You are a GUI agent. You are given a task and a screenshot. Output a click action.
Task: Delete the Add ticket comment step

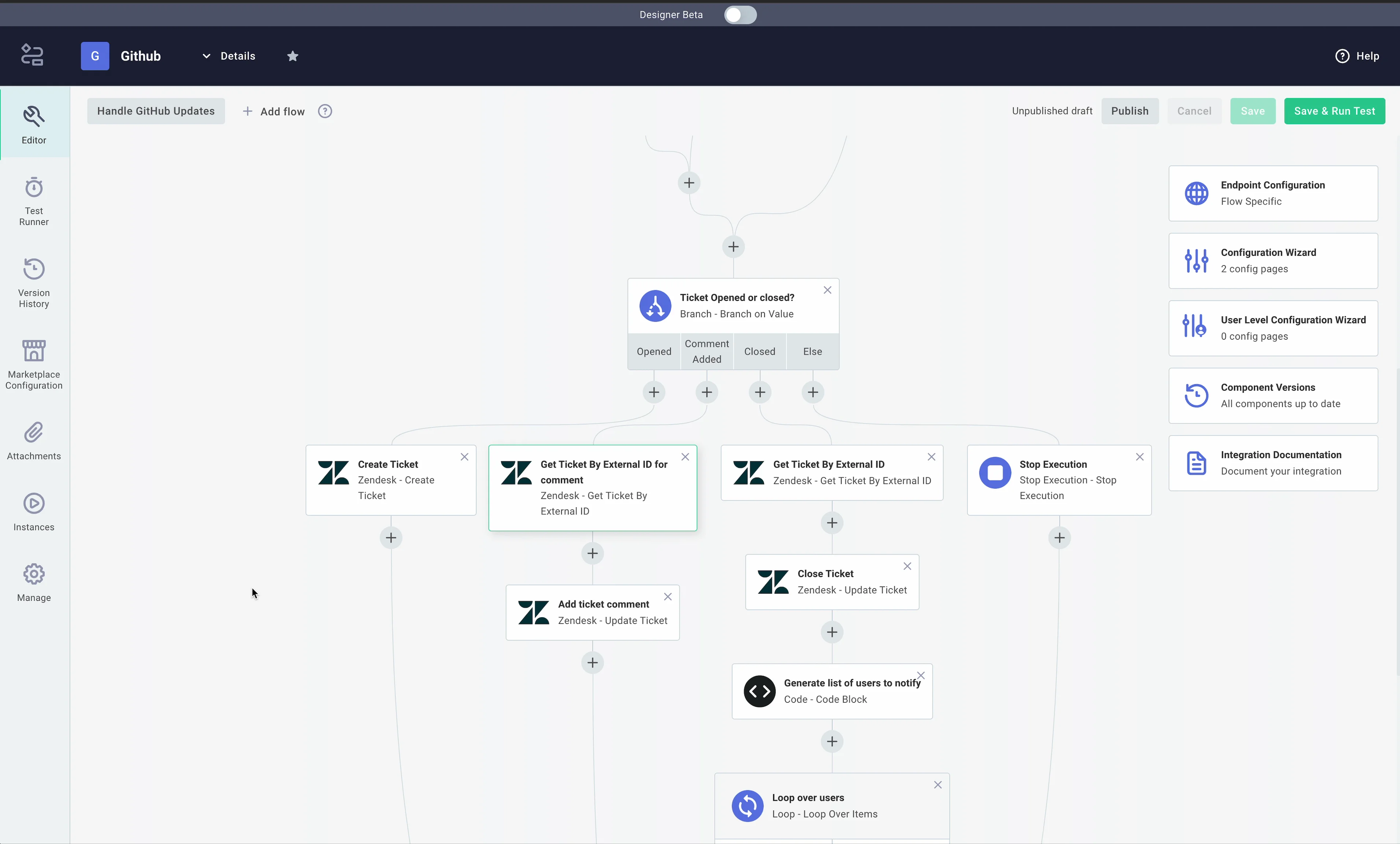668,597
